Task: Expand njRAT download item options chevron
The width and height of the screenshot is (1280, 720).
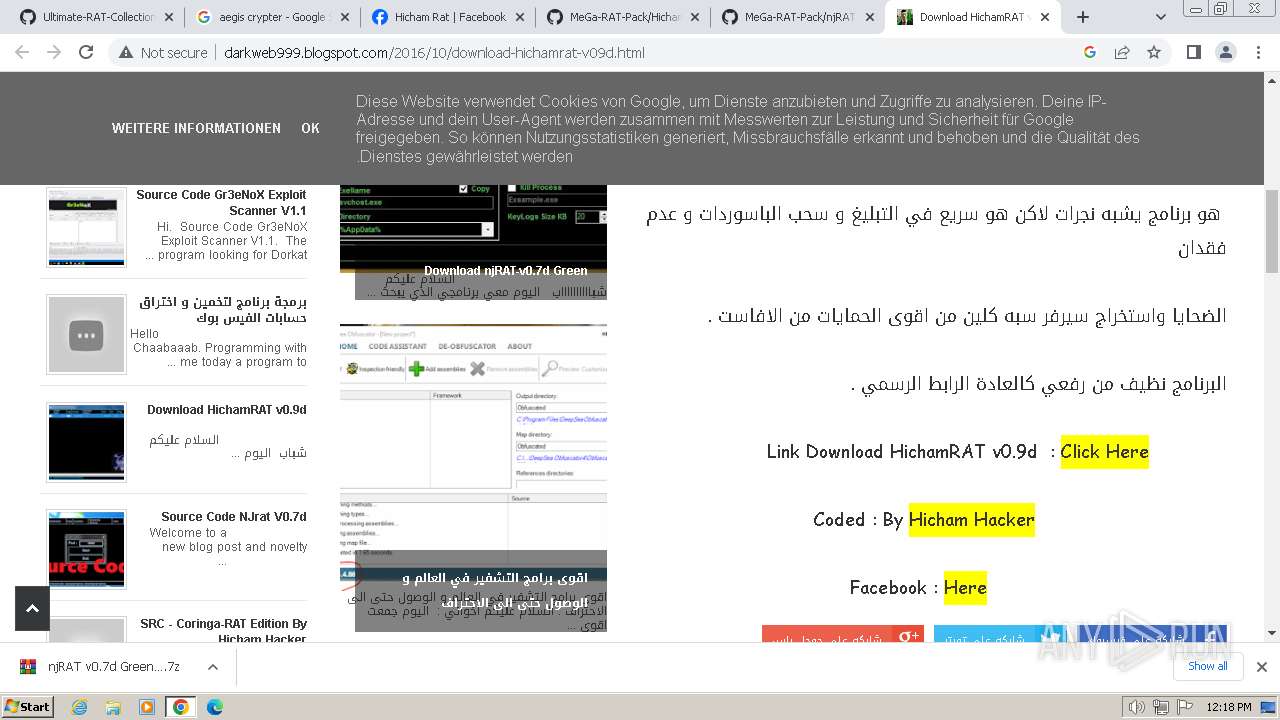Action: [212, 667]
